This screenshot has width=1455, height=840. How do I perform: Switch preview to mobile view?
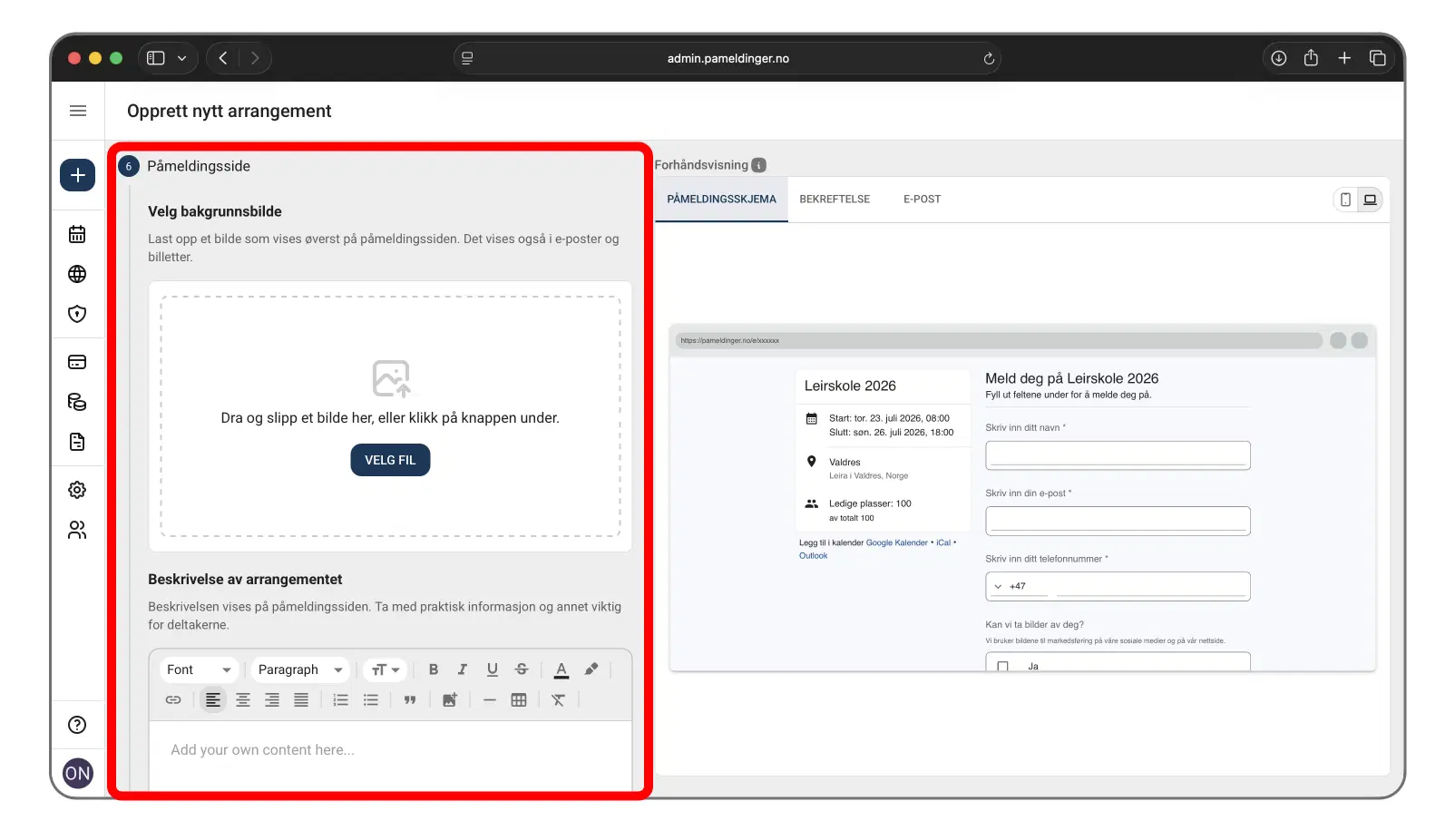pyautogui.click(x=1345, y=200)
